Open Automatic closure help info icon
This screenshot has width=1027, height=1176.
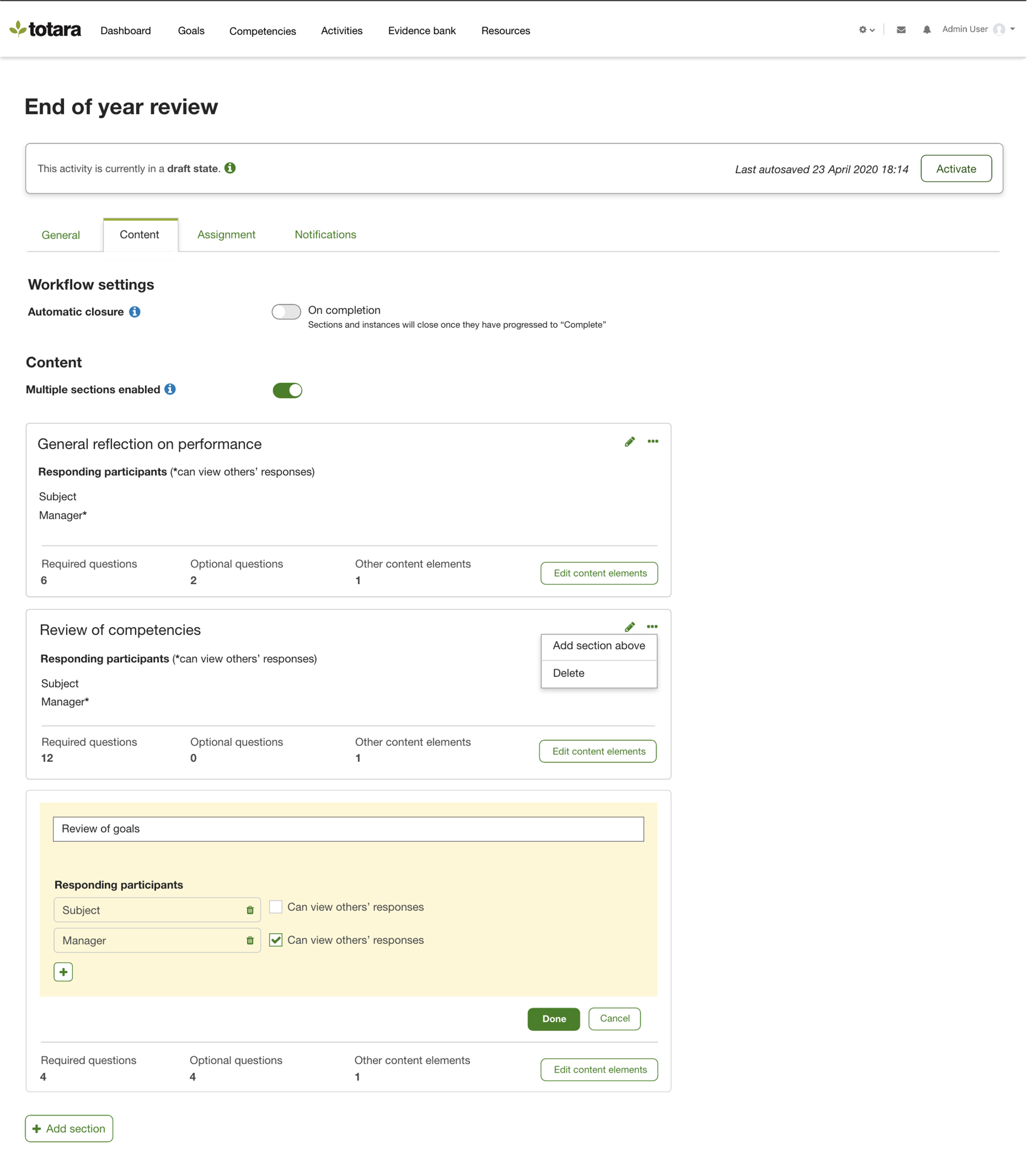[x=135, y=312]
